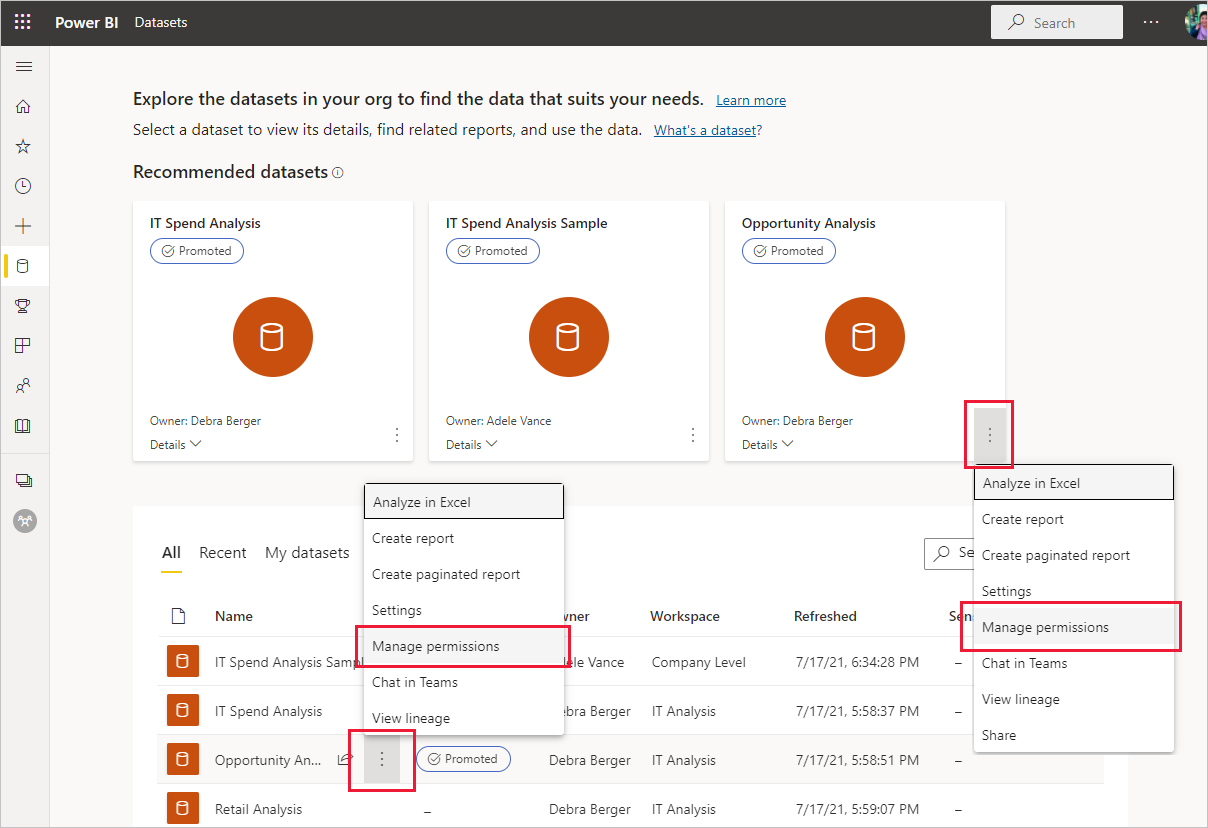The height and width of the screenshot is (828, 1208).
Task: Open the What's a dataset link
Action: tap(705, 130)
